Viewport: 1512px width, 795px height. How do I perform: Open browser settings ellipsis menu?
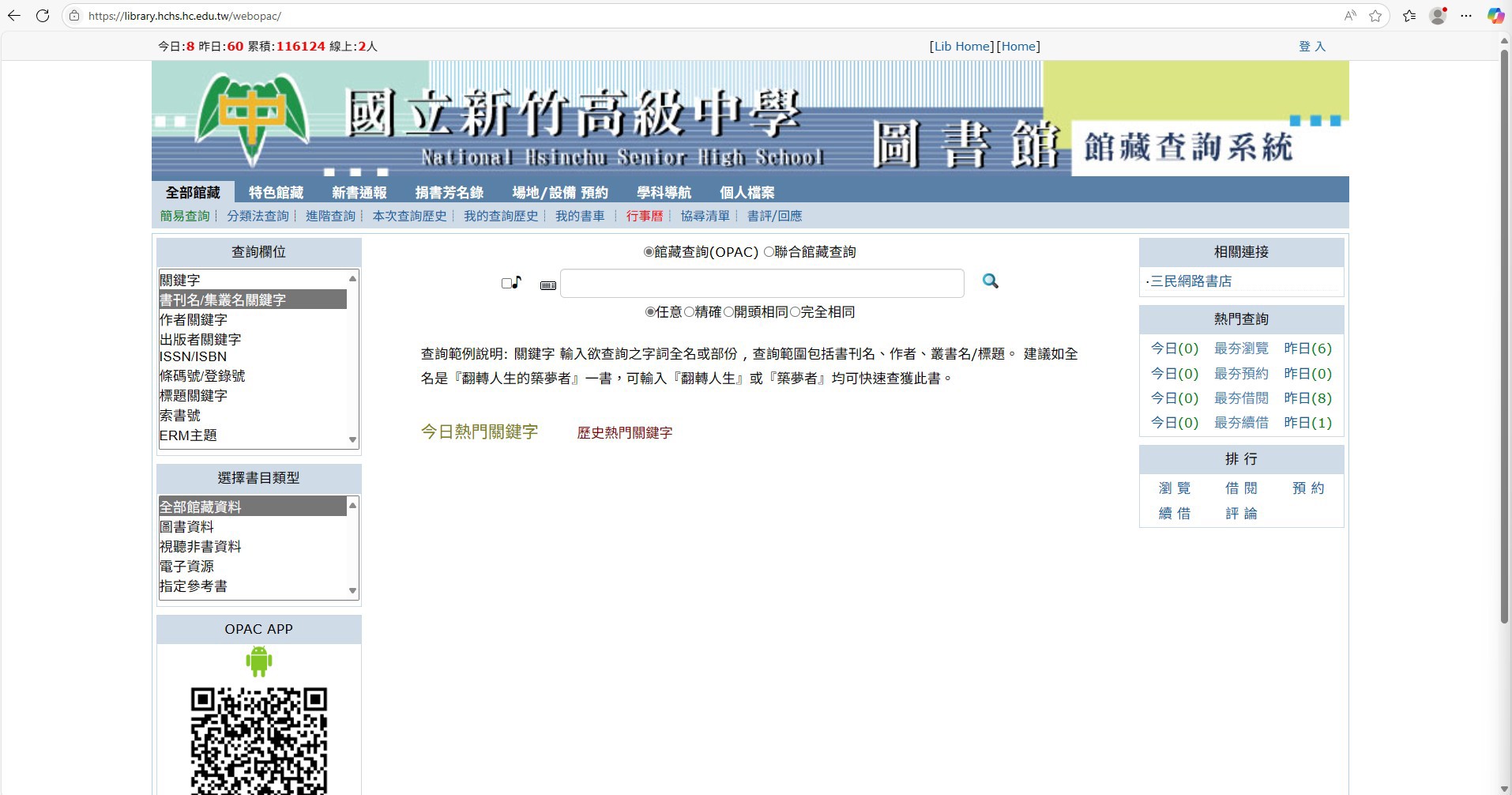(1466, 16)
